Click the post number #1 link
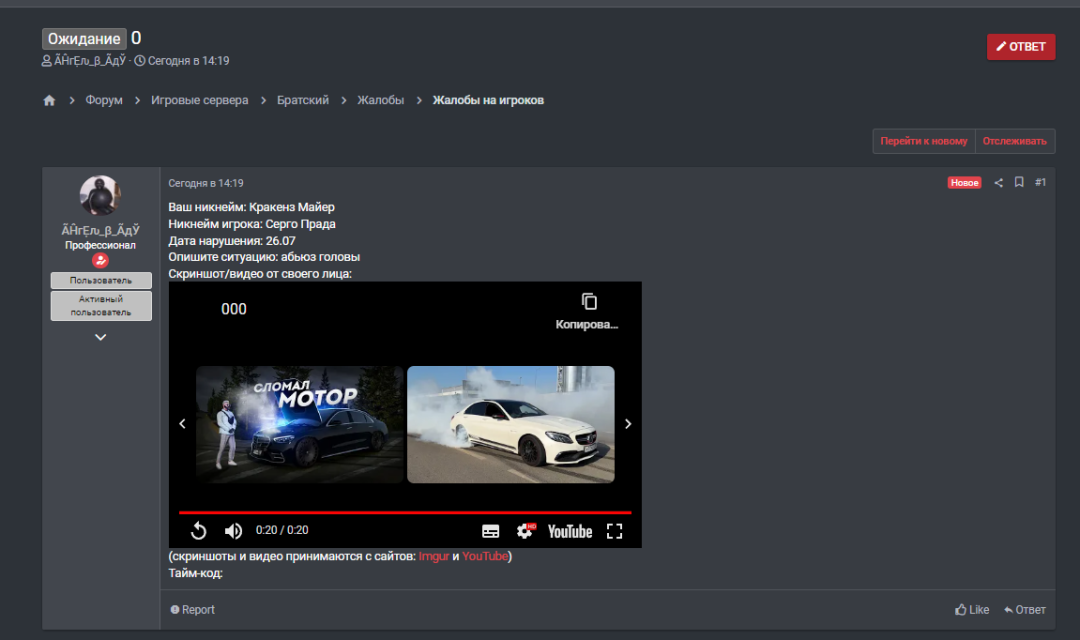Image resolution: width=1080 pixels, height=640 pixels. pyautogui.click(x=1040, y=182)
